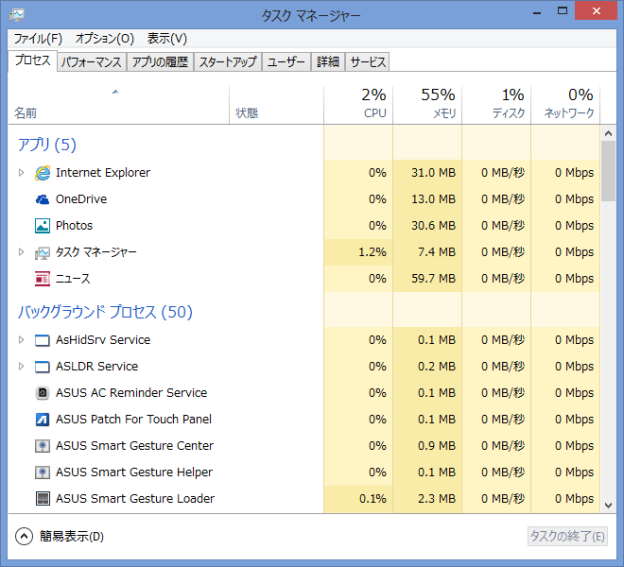Sort by the ディスク column header
This screenshot has width=624, height=567.
click(x=496, y=105)
